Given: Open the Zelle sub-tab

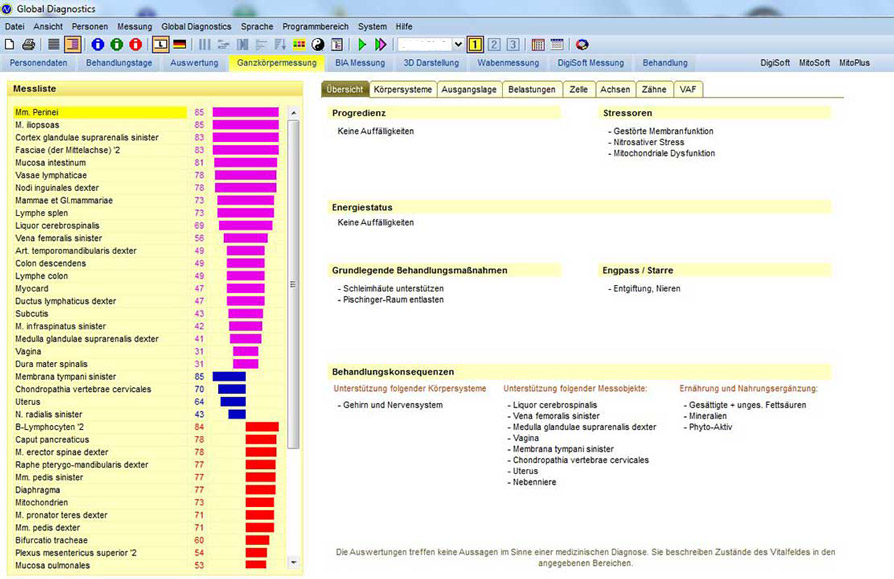Looking at the screenshot, I should (x=579, y=89).
